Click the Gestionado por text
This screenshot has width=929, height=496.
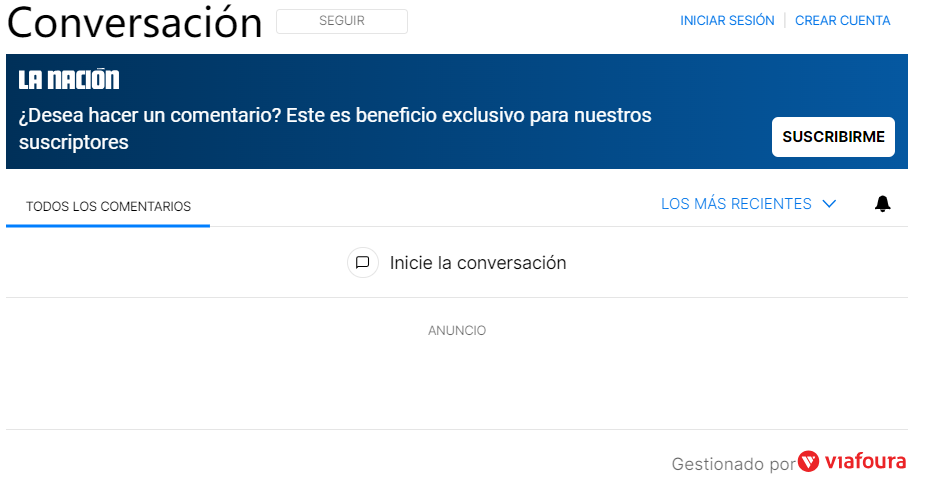pyautogui.click(x=733, y=464)
